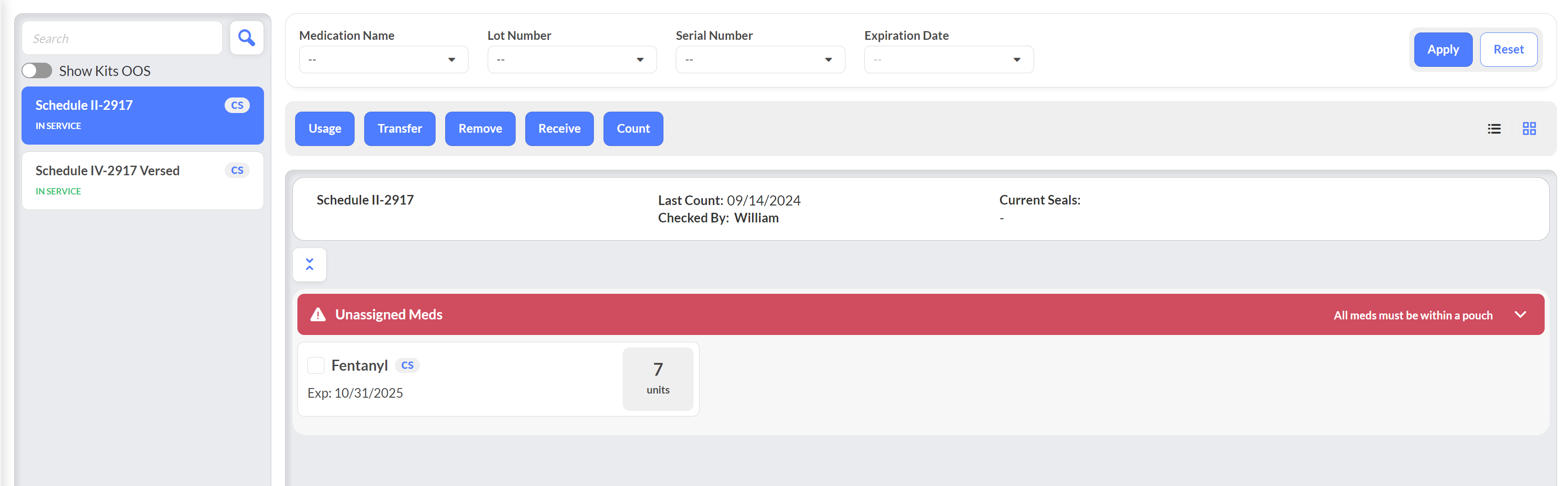Collapse the Unassigned Meds section chevron
The width and height of the screenshot is (1568, 486).
coord(1520,314)
